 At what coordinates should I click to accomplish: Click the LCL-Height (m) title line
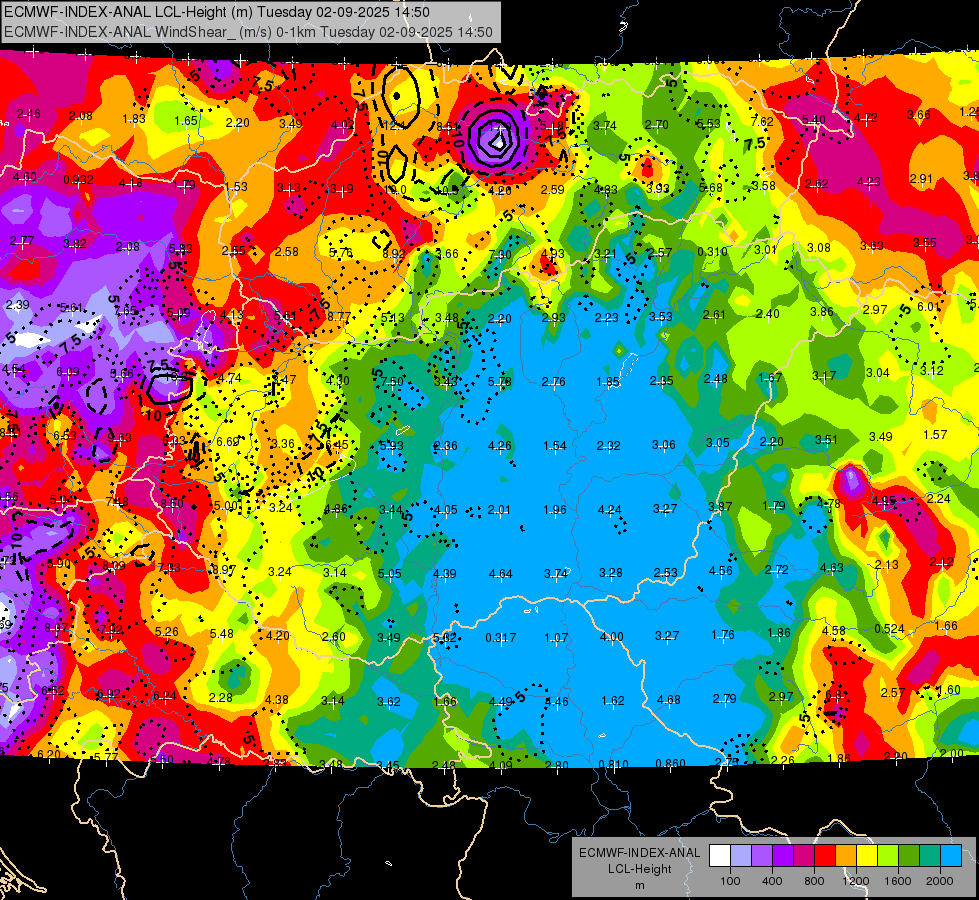tap(217, 12)
